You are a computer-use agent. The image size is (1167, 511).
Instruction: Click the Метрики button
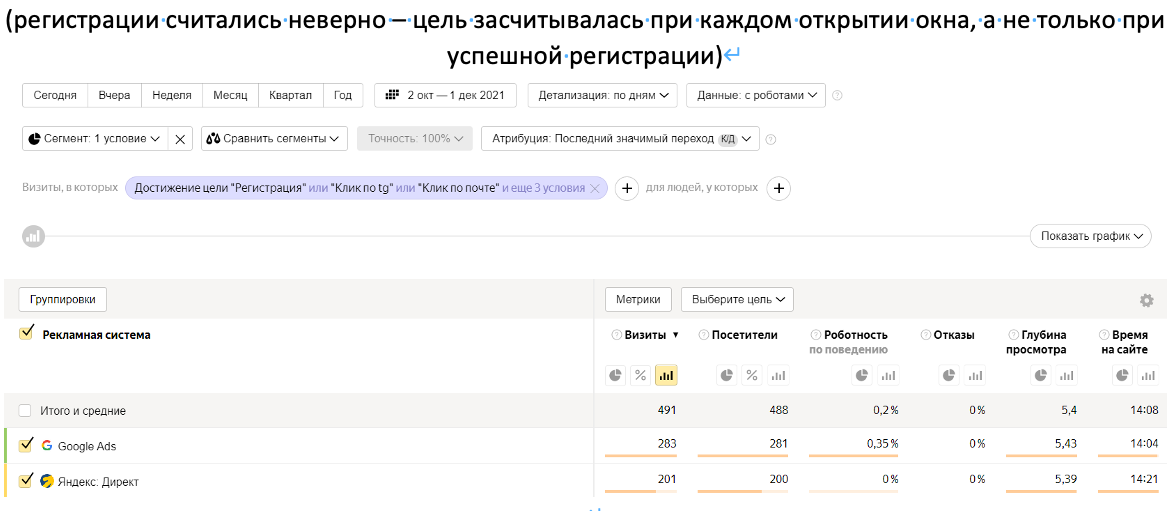pyautogui.click(x=639, y=299)
